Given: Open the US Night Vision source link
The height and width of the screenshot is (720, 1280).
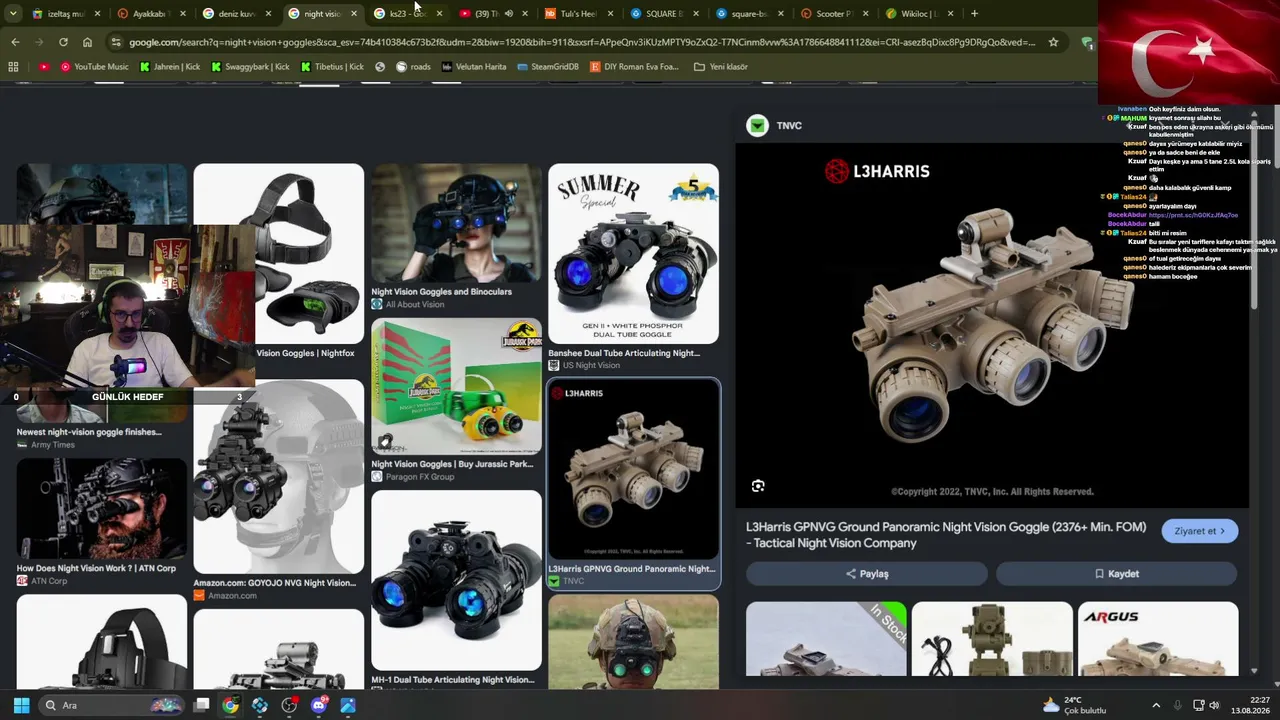Looking at the screenshot, I should pyautogui.click(x=584, y=366).
